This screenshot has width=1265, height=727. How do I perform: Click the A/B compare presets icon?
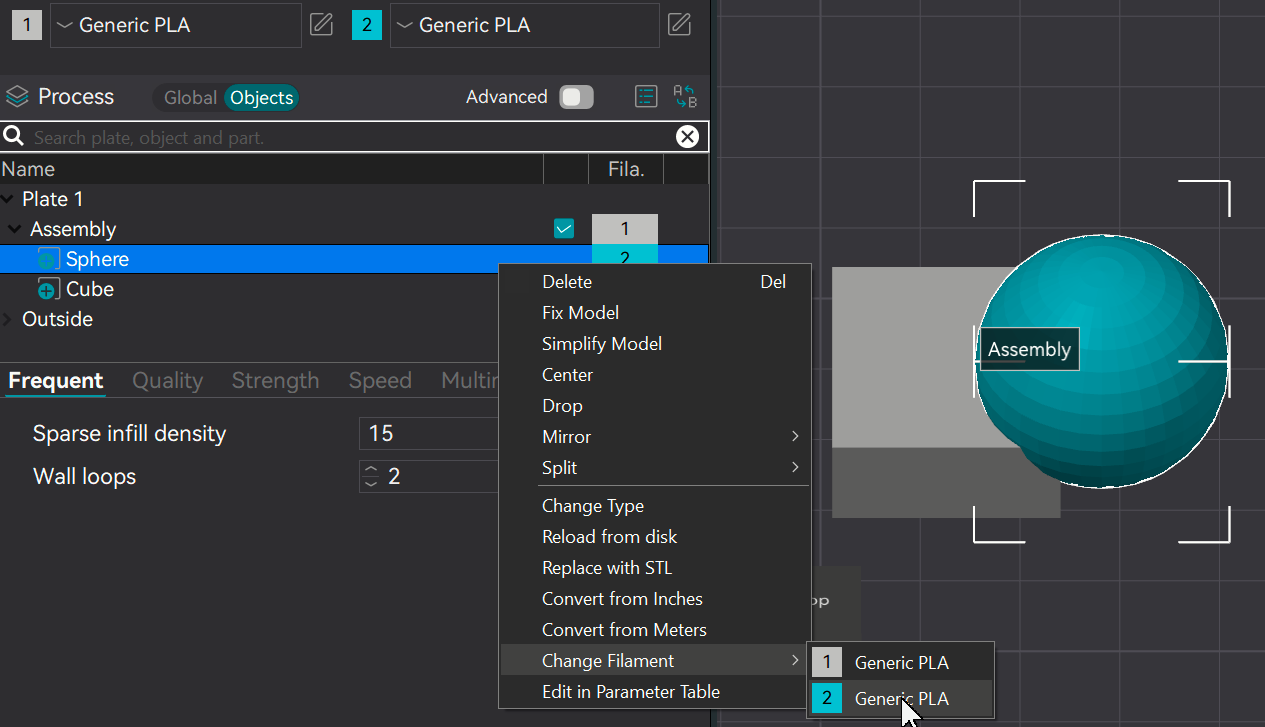pyautogui.click(x=685, y=97)
